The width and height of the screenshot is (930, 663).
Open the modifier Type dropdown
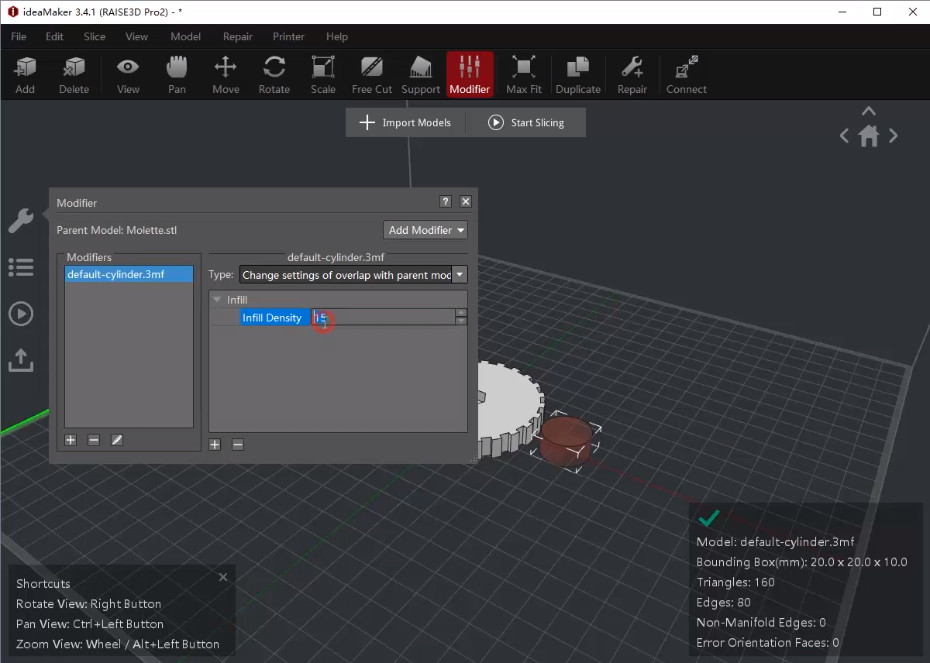pyautogui.click(x=353, y=275)
